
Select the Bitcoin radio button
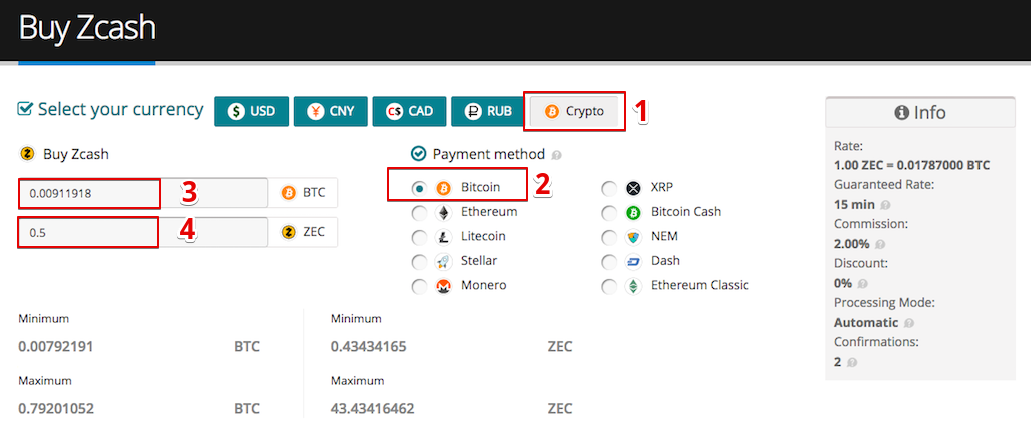[x=419, y=189]
